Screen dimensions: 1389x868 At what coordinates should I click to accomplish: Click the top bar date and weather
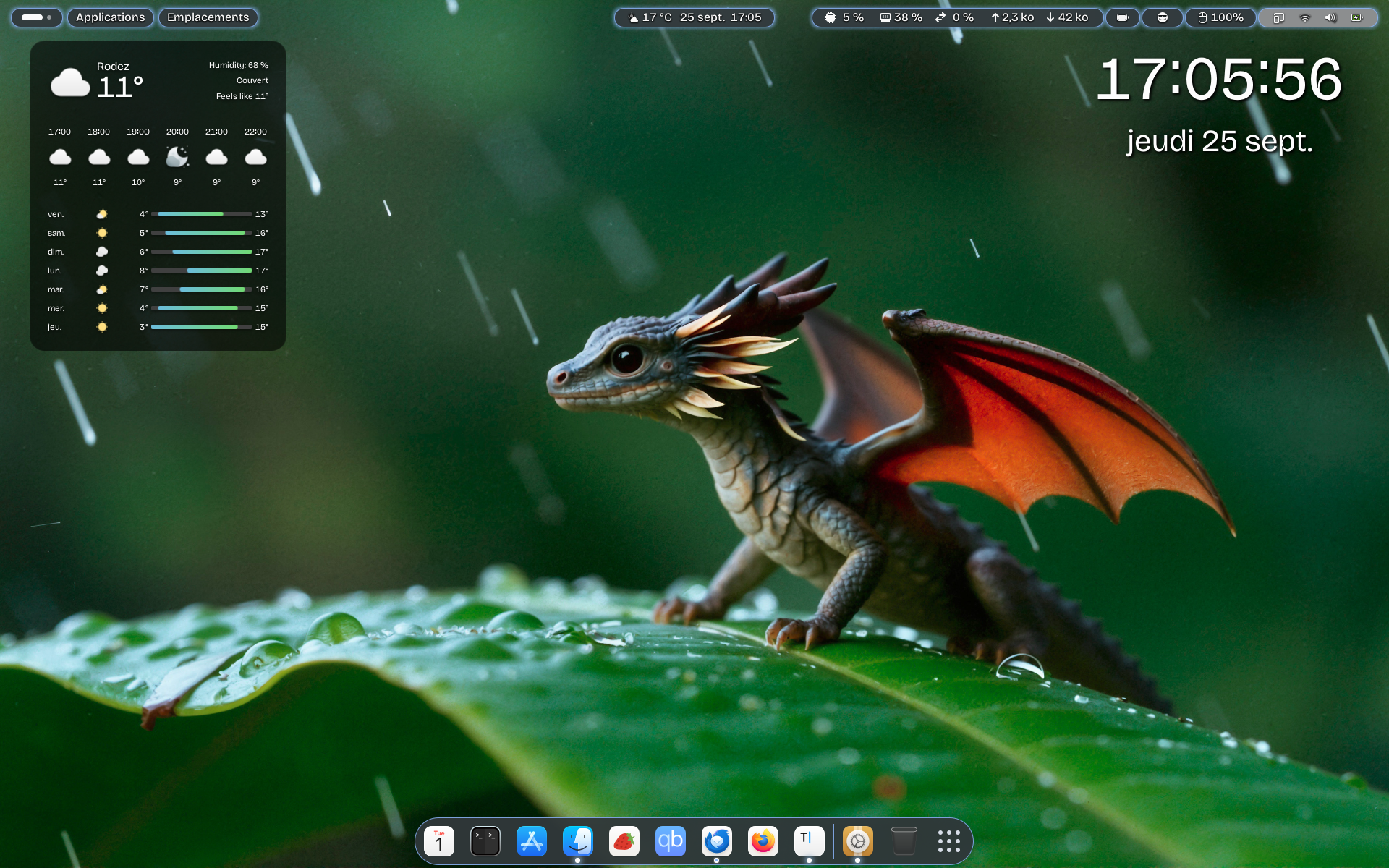(x=694, y=17)
